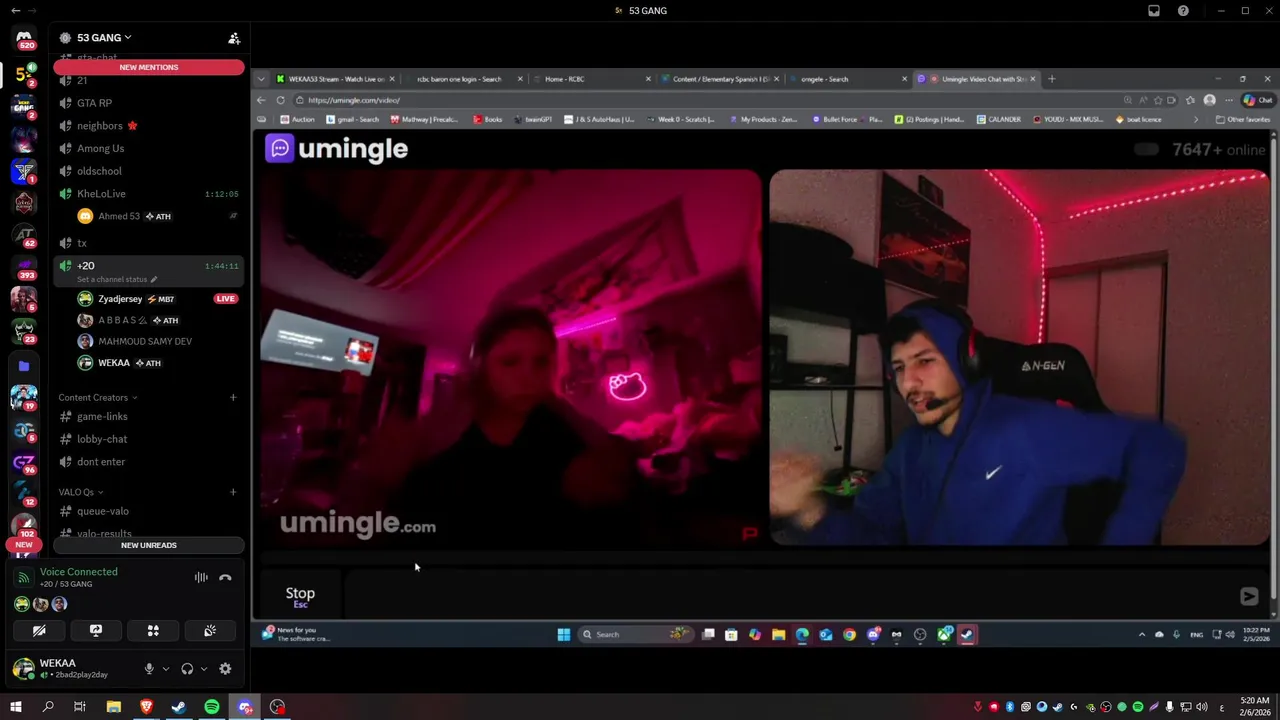
Task: Open Brave browser from the taskbar
Action: (x=146, y=707)
